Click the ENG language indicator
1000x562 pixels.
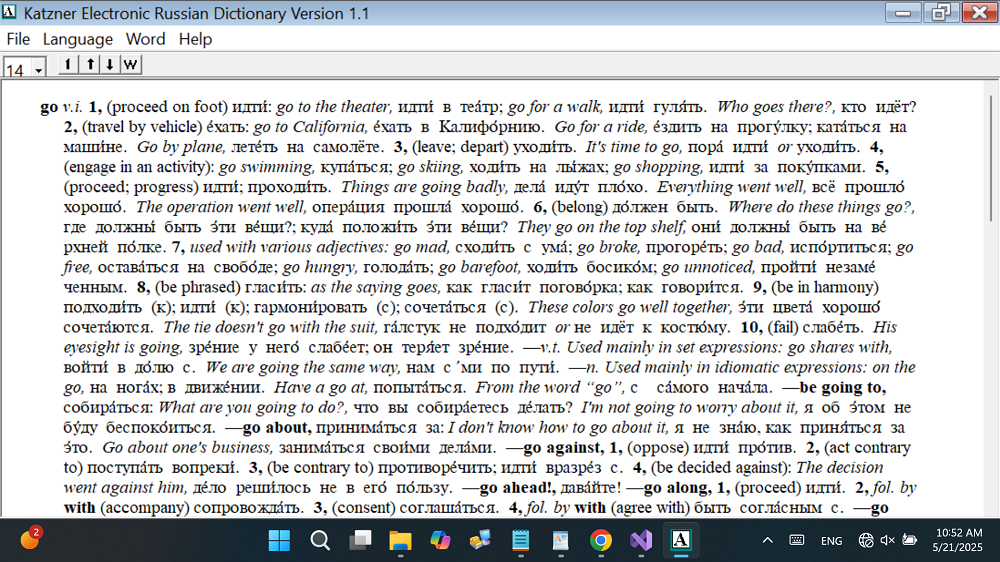tap(831, 540)
